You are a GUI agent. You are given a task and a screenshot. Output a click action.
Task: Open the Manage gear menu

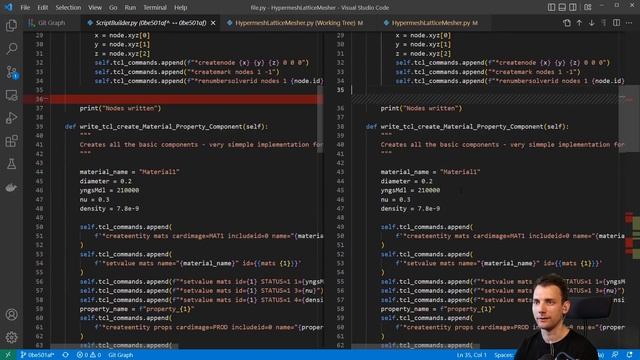[x=11, y=337]
